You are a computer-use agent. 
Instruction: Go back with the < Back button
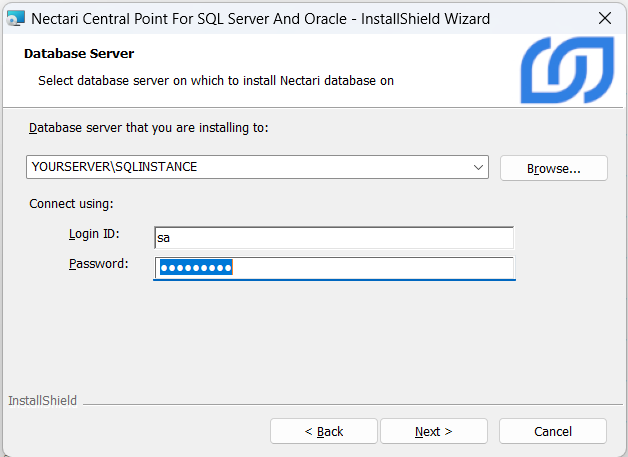(x=323, y=431)
